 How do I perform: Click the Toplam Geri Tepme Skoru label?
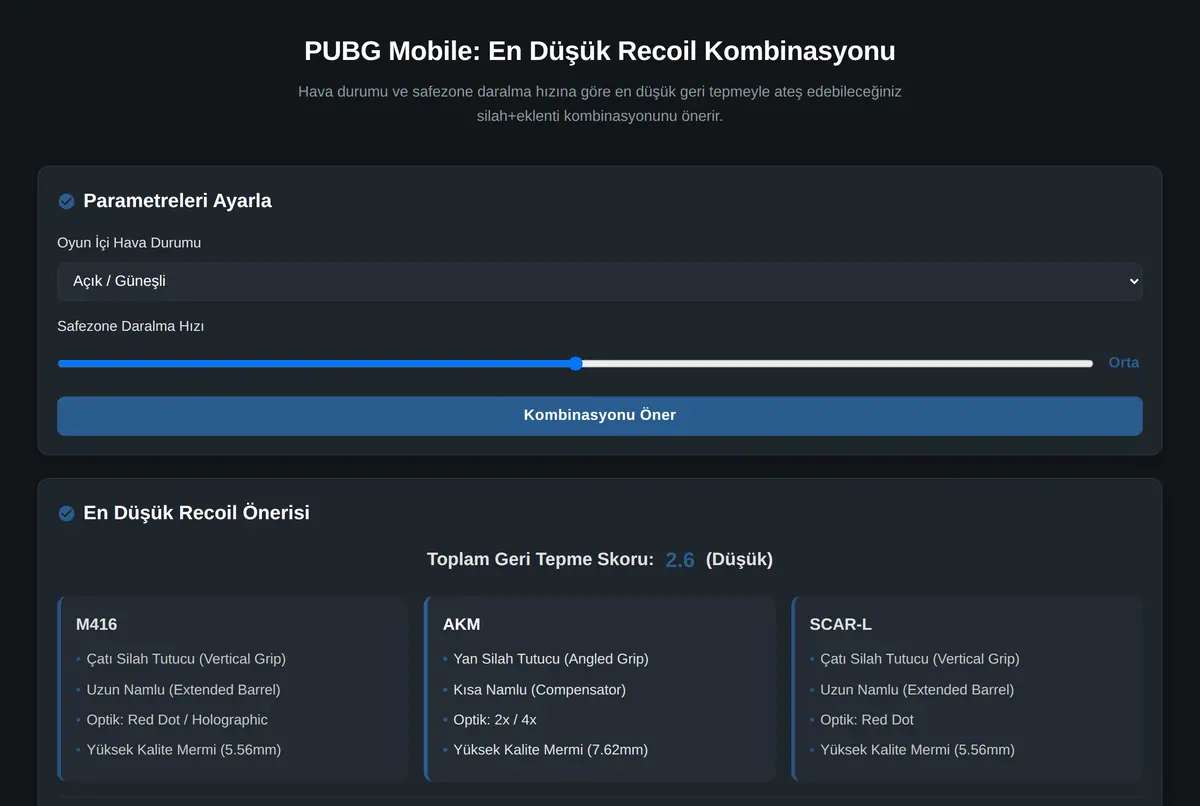point(540,559)
